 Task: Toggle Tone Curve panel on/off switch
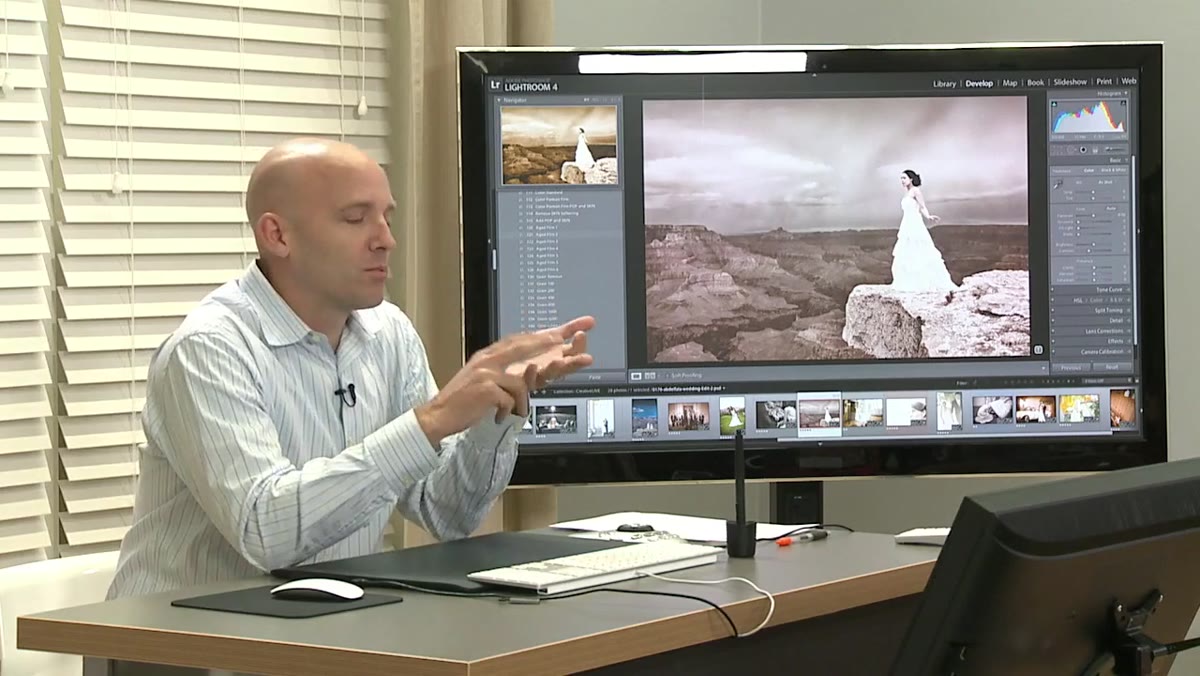(1052, 289)
